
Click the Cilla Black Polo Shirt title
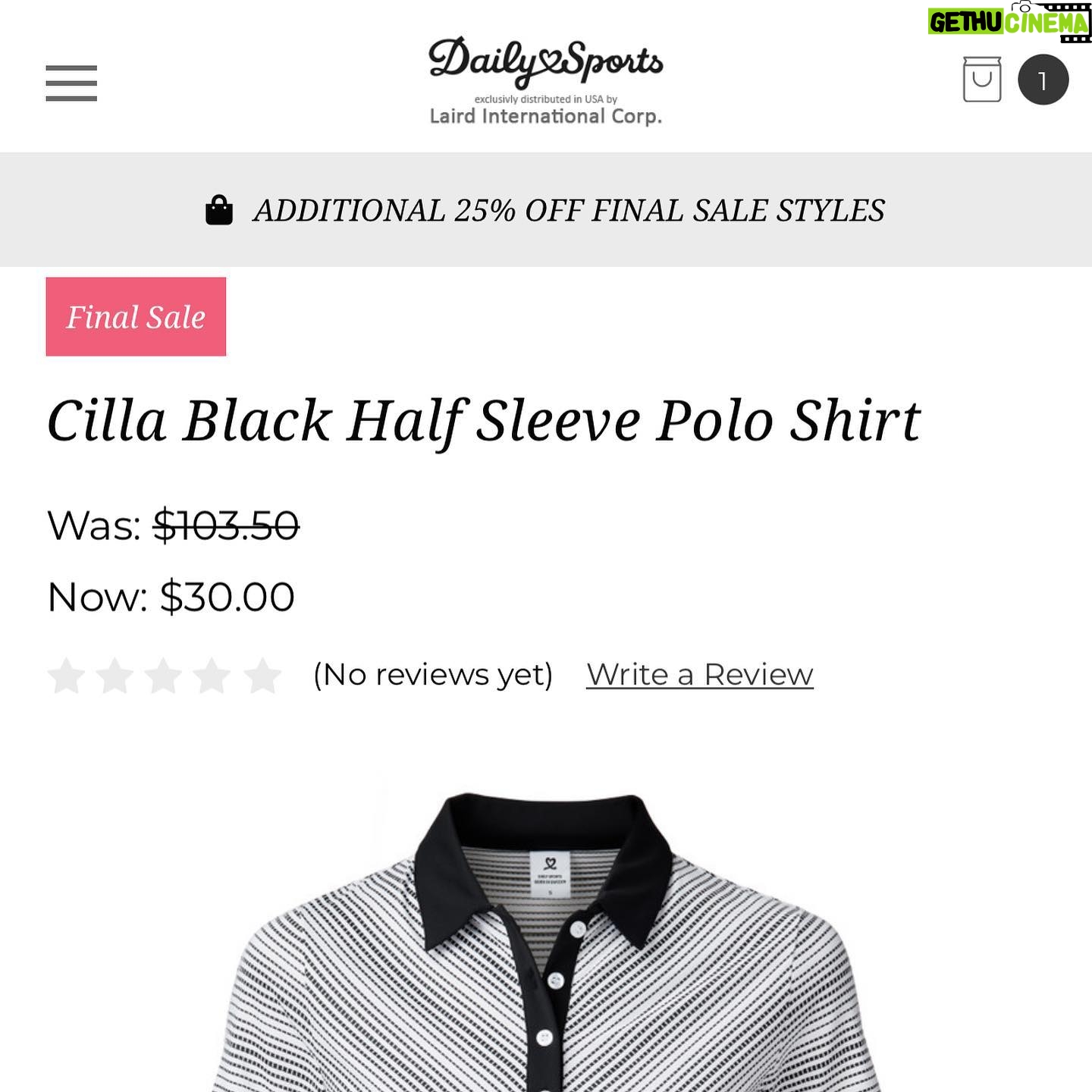(484, 421)
